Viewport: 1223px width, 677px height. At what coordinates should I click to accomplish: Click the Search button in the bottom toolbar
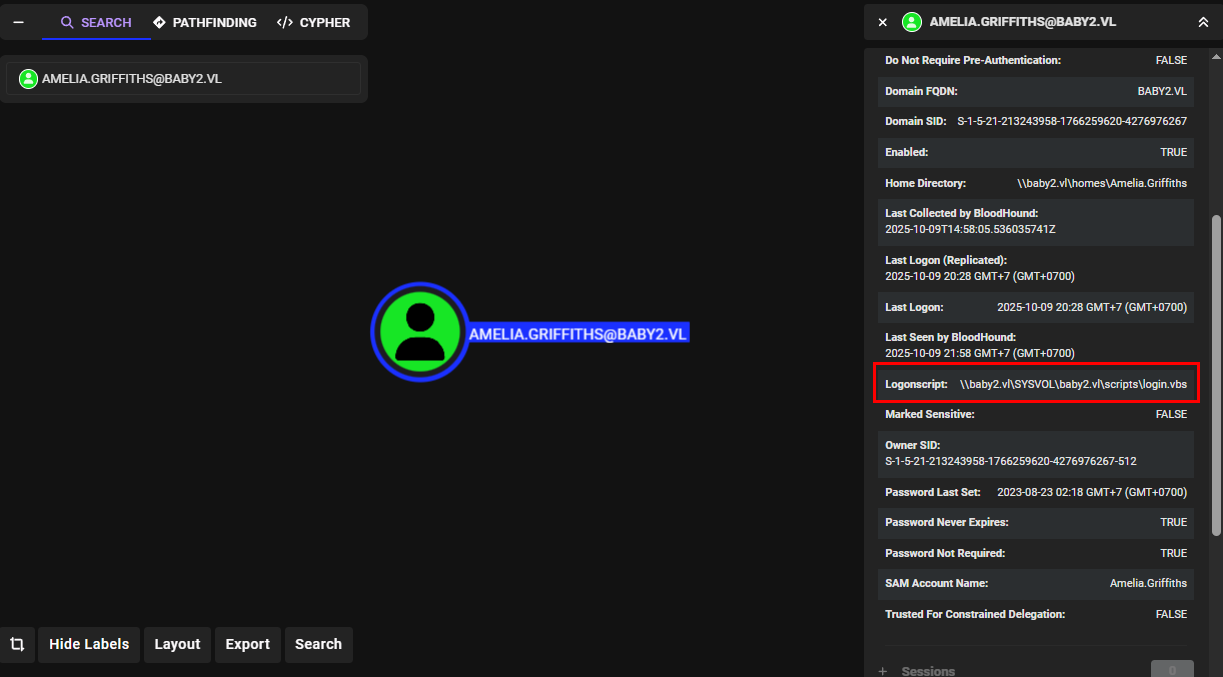(x=319, y=644)
